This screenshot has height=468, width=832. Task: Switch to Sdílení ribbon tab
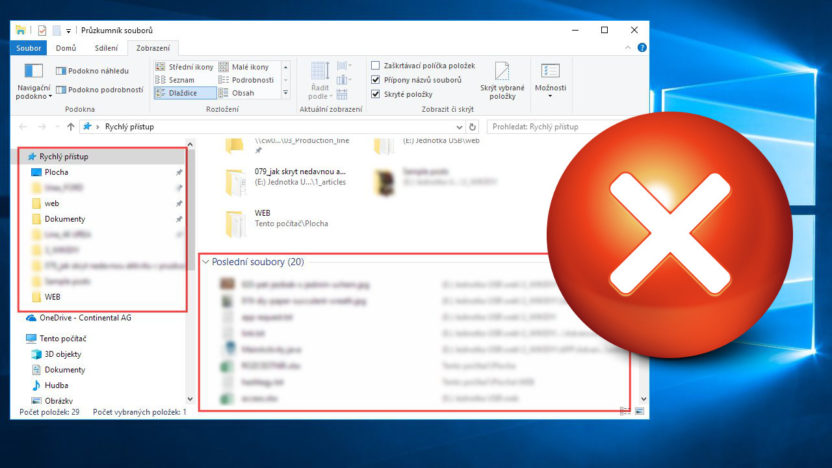(106, 48)
